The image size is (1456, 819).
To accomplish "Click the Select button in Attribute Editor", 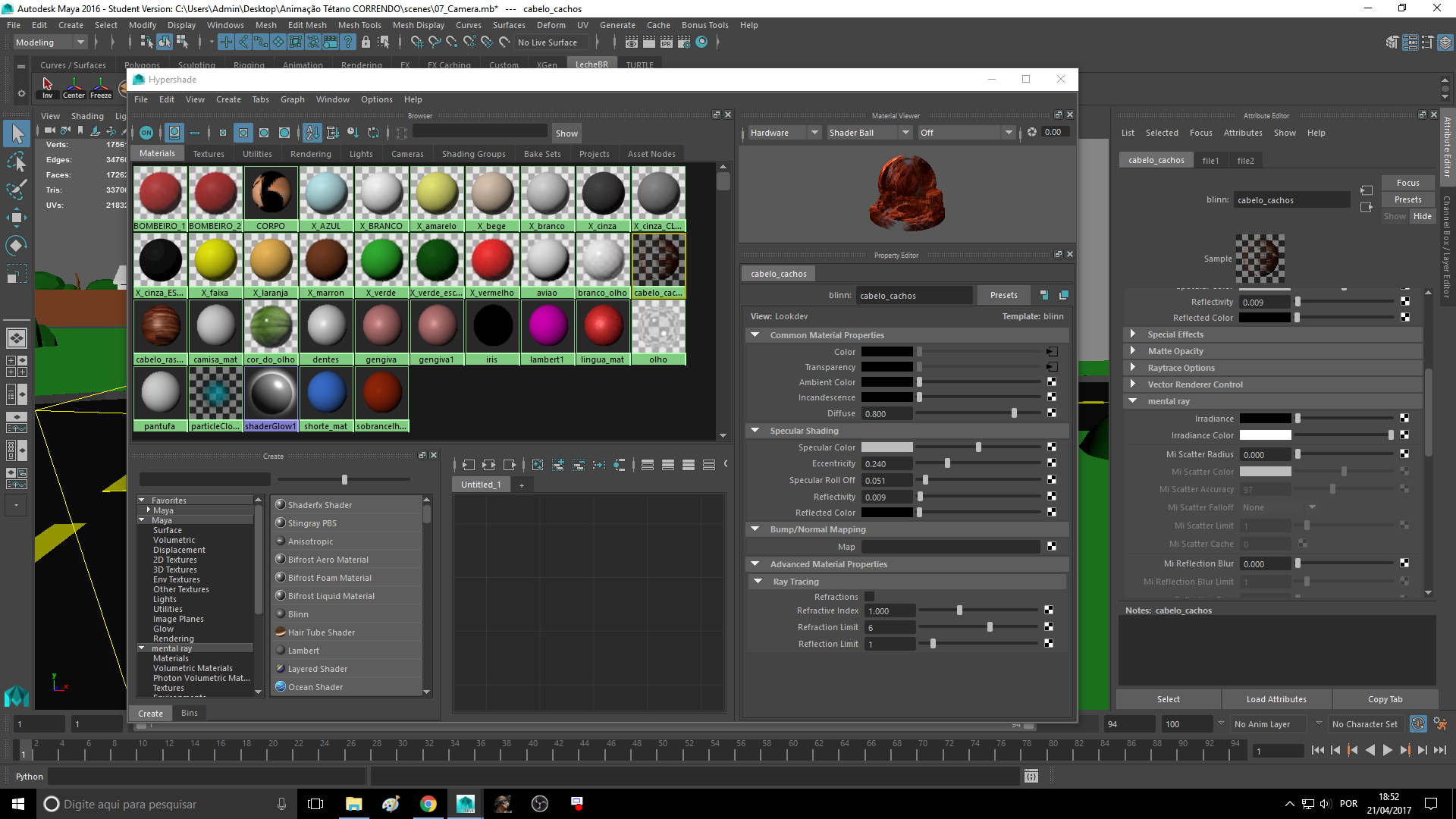I will click(1168, 699).
